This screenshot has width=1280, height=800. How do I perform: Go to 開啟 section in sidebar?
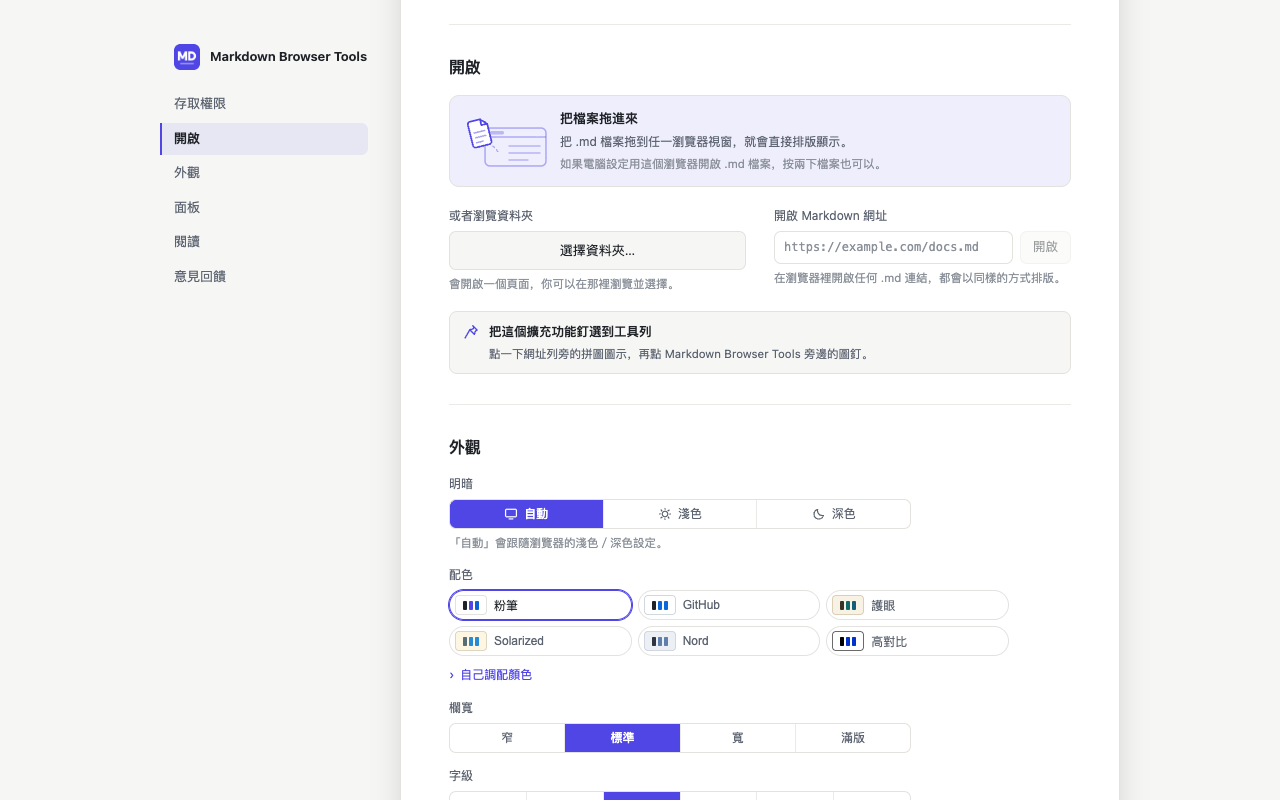pos(264,139)
